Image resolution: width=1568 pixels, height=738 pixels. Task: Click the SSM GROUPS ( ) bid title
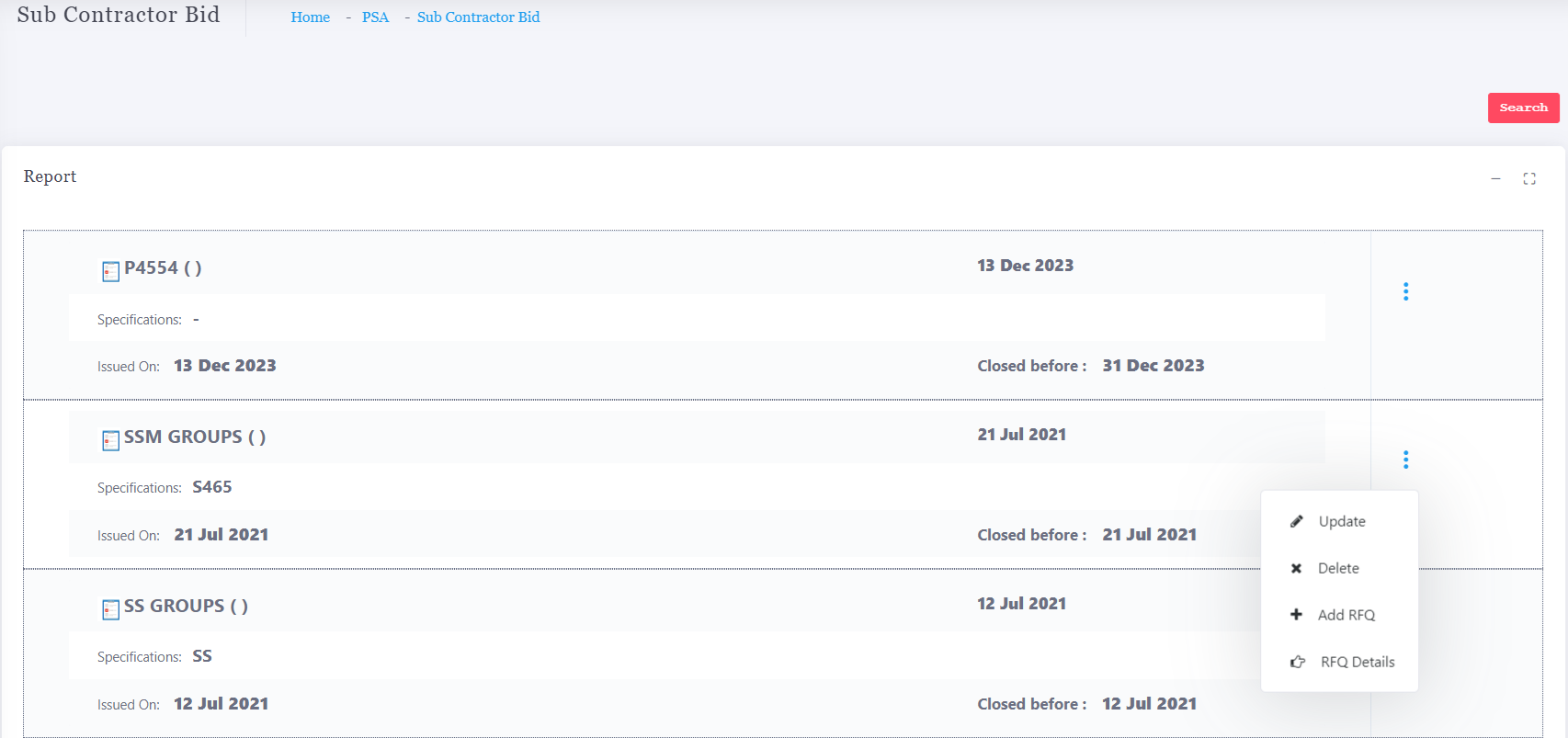(x=195, y=437)
